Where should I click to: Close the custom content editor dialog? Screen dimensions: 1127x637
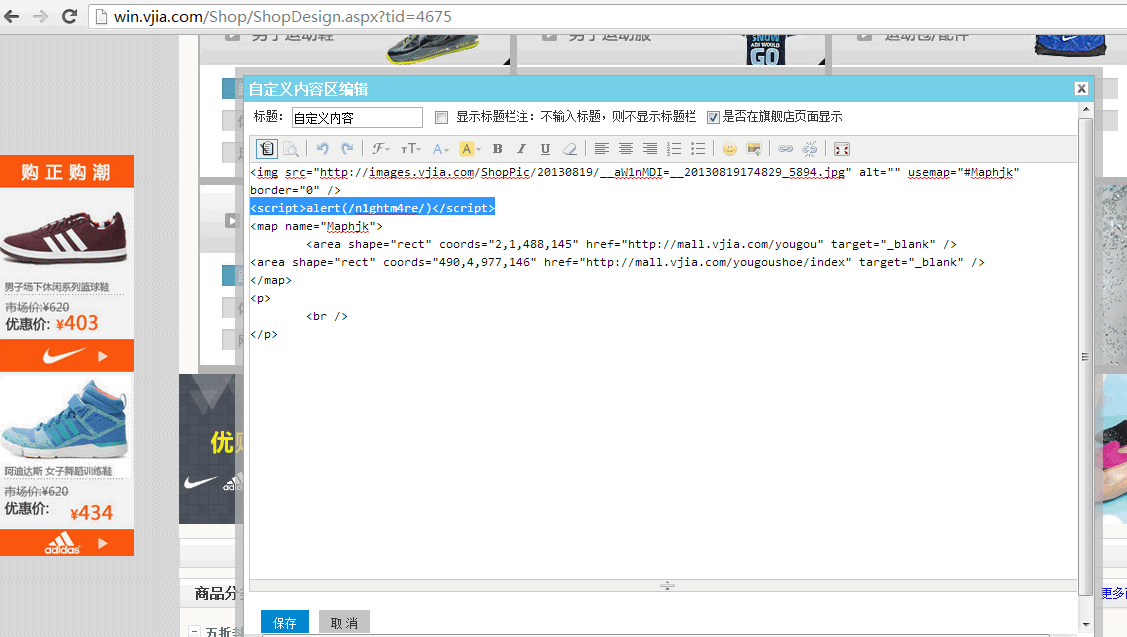click(x=1081, y=88)
